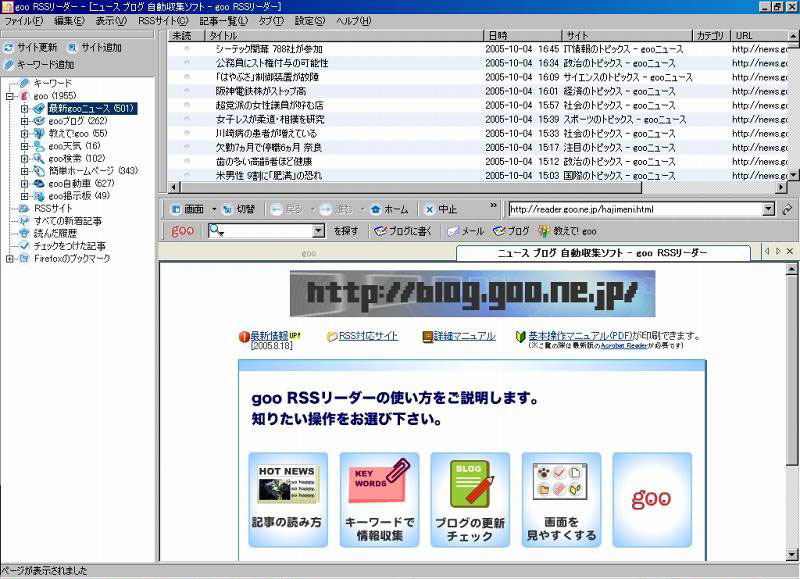The width and height of the screenshot is (800, 579).
Task: Click the サイト更新 refresh icon
Action: 8,47
